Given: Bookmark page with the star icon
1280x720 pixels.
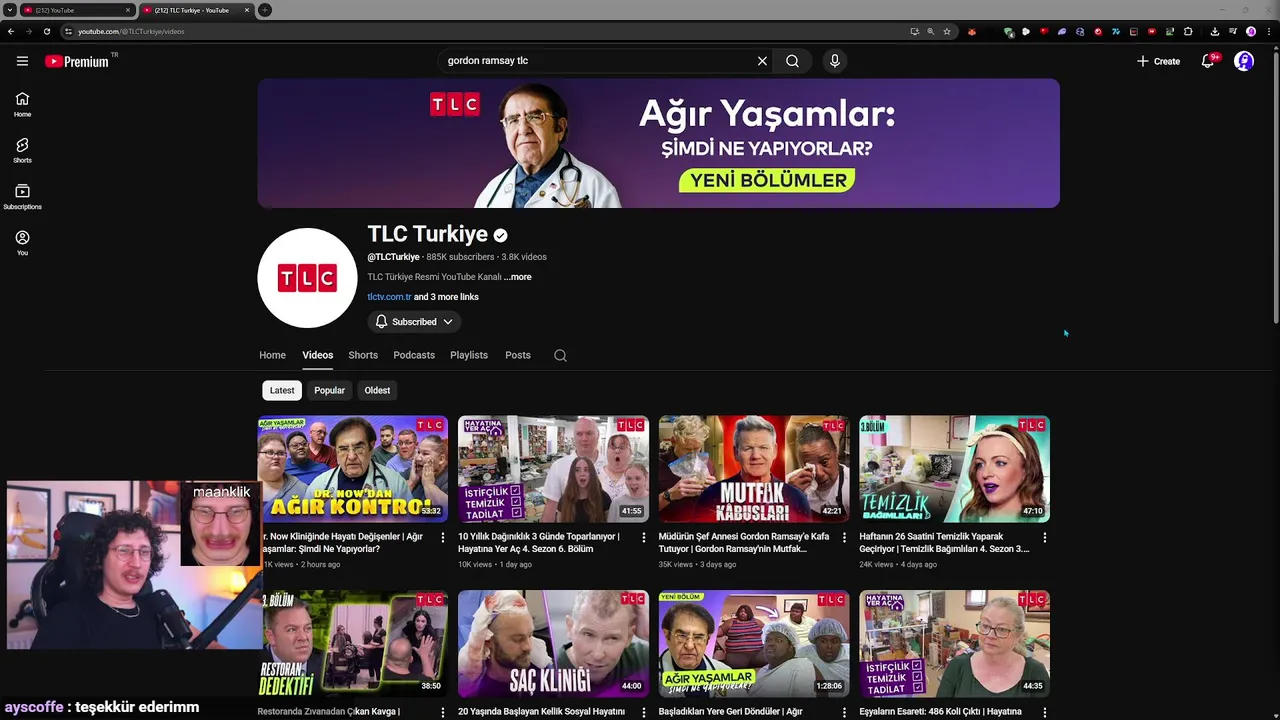Looking at the screenshot, I should [947, 32].
